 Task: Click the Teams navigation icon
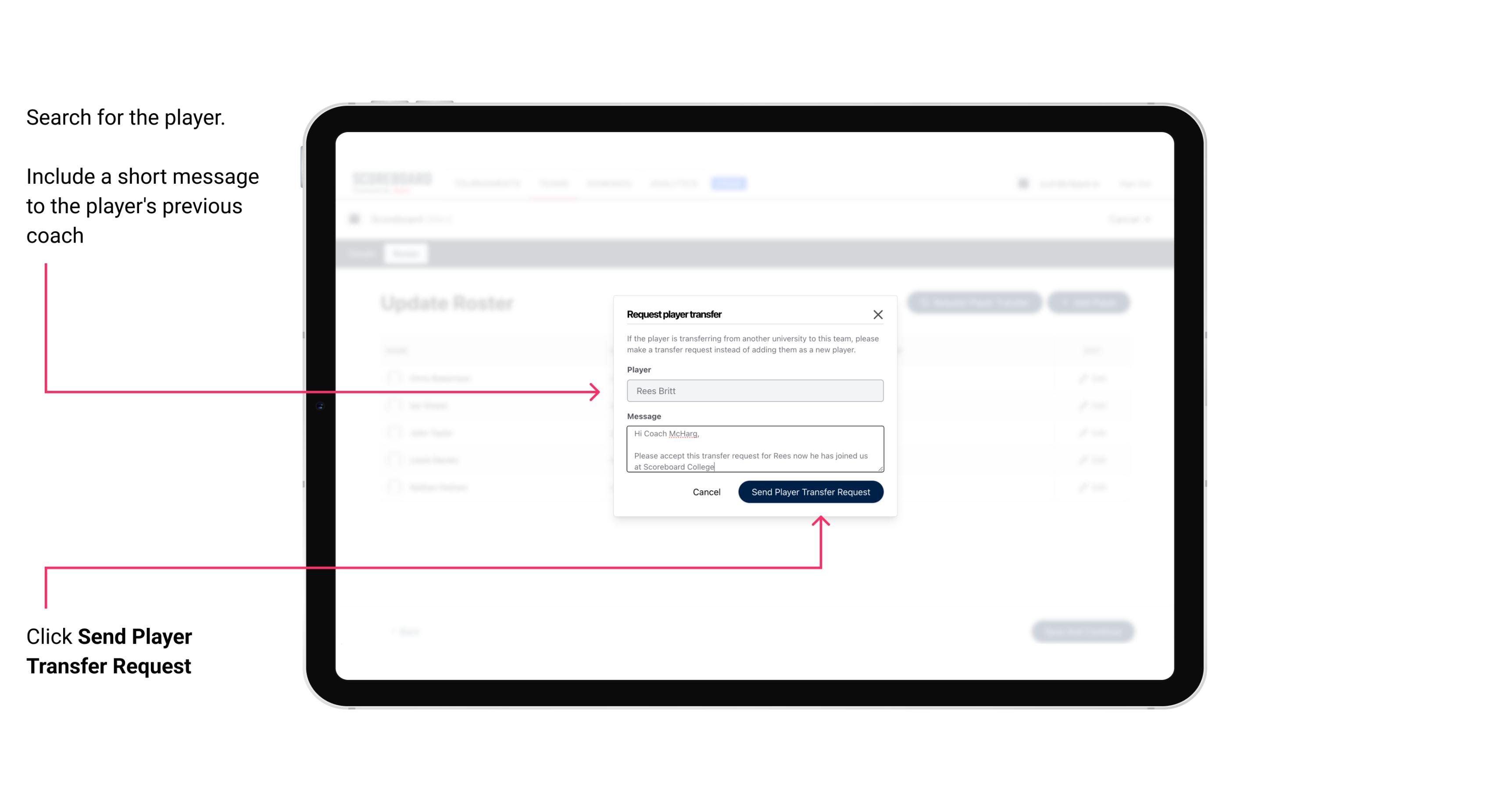click(x=551, y=183)
